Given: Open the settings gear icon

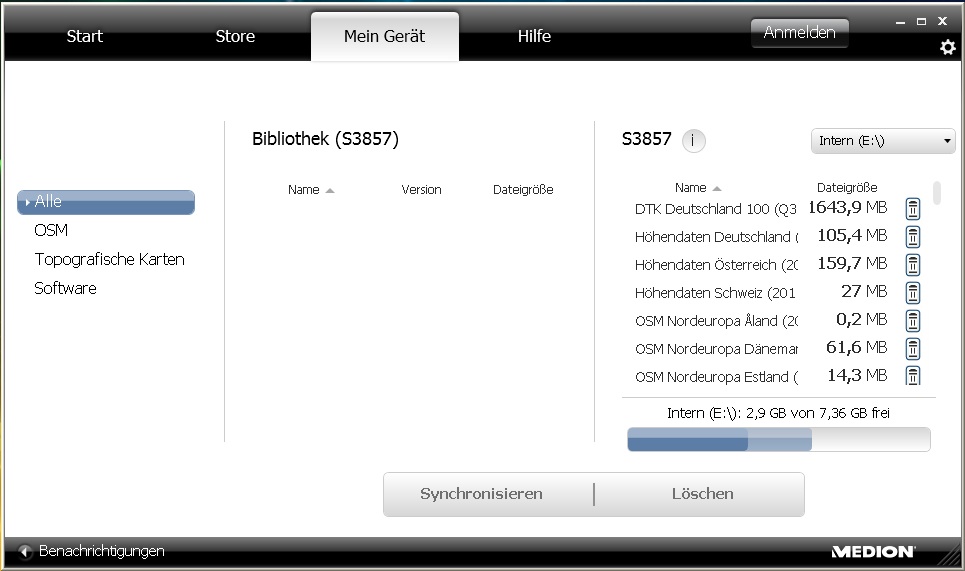Looking at the screenshot, I should pos(947,47).
